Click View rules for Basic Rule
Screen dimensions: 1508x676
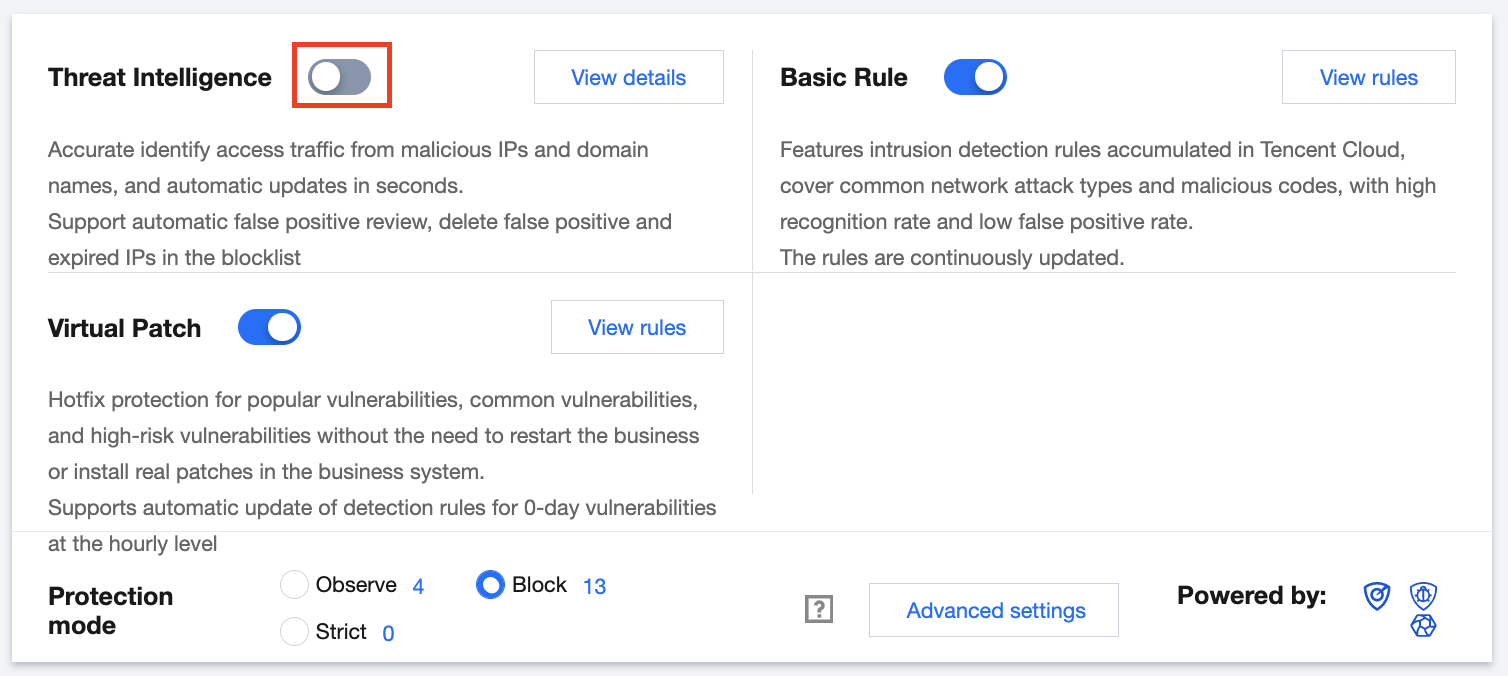[1368, 77]
